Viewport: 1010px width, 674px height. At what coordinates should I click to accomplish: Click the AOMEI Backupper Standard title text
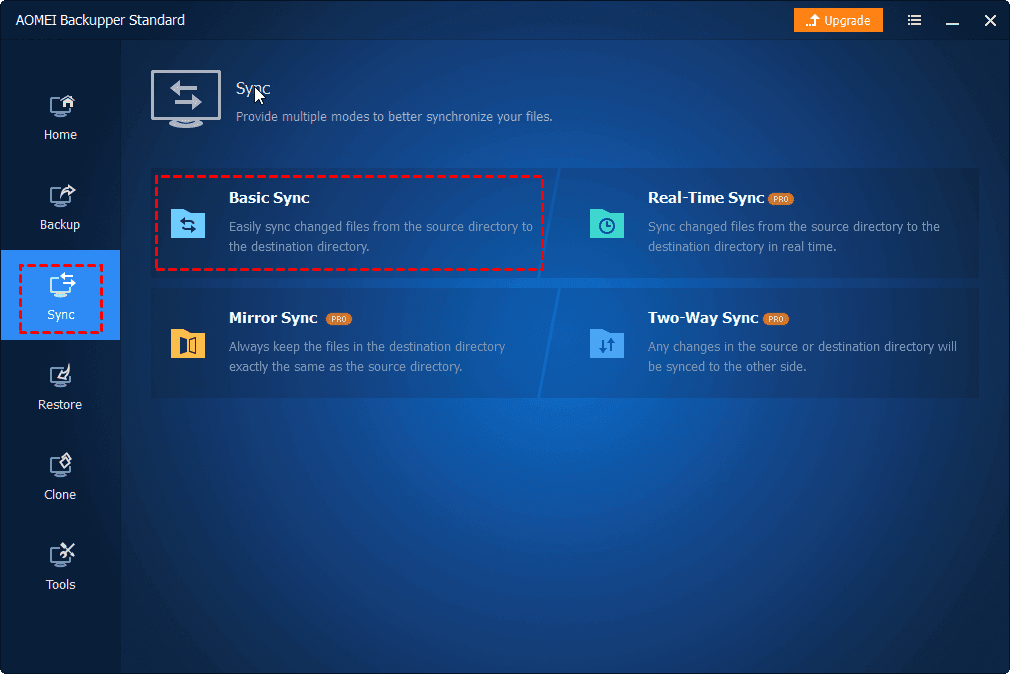coord(100,20)
